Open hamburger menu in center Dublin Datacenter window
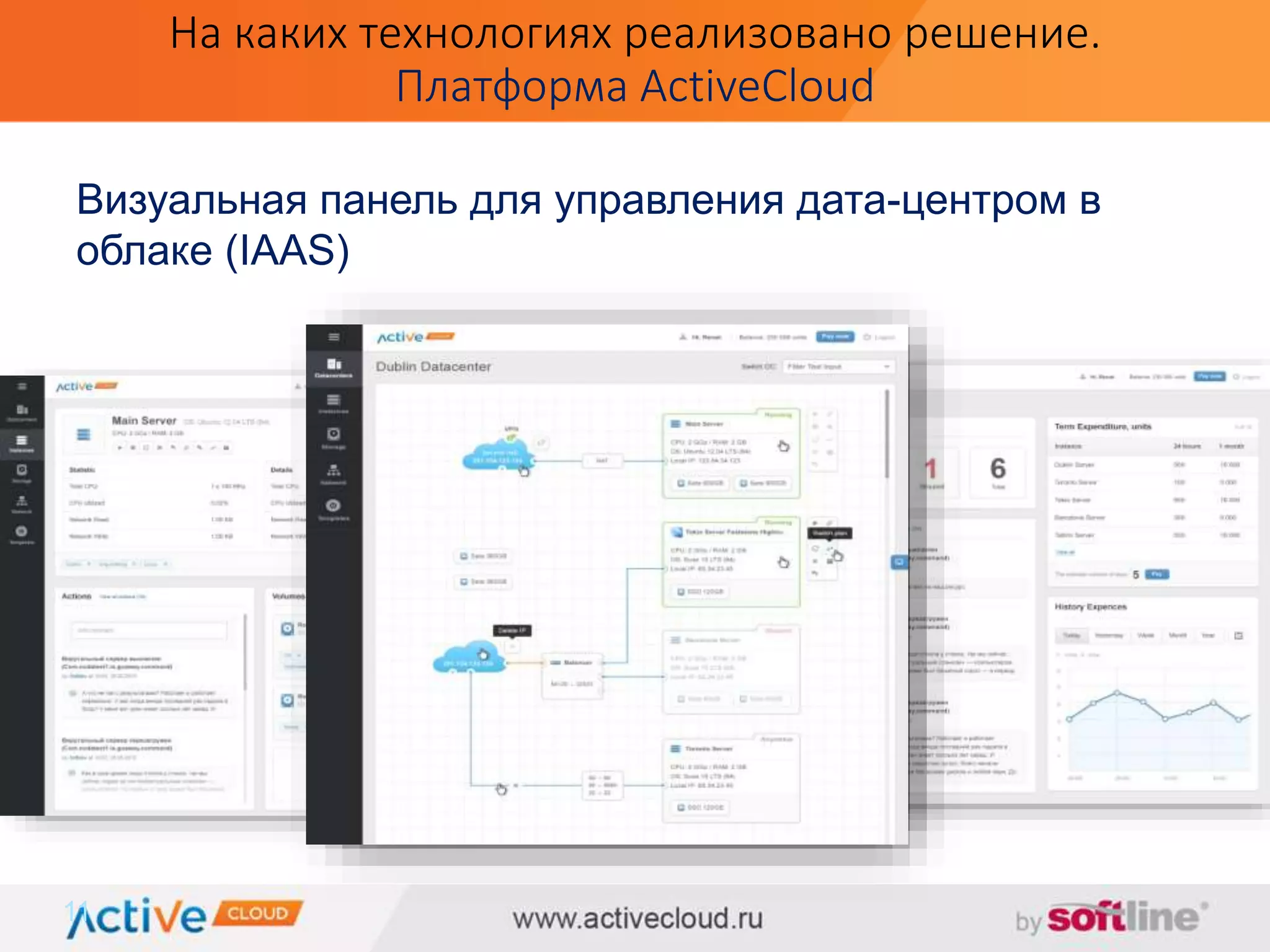Image resolution: width=1270 pixels, height=952 pixels. (x=334, y=337)
